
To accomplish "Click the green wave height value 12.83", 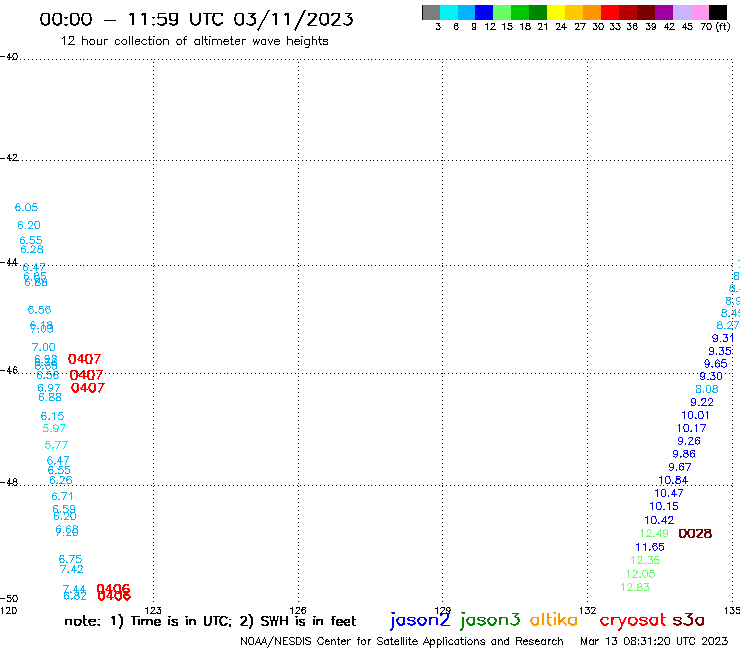I will (635, 587).
